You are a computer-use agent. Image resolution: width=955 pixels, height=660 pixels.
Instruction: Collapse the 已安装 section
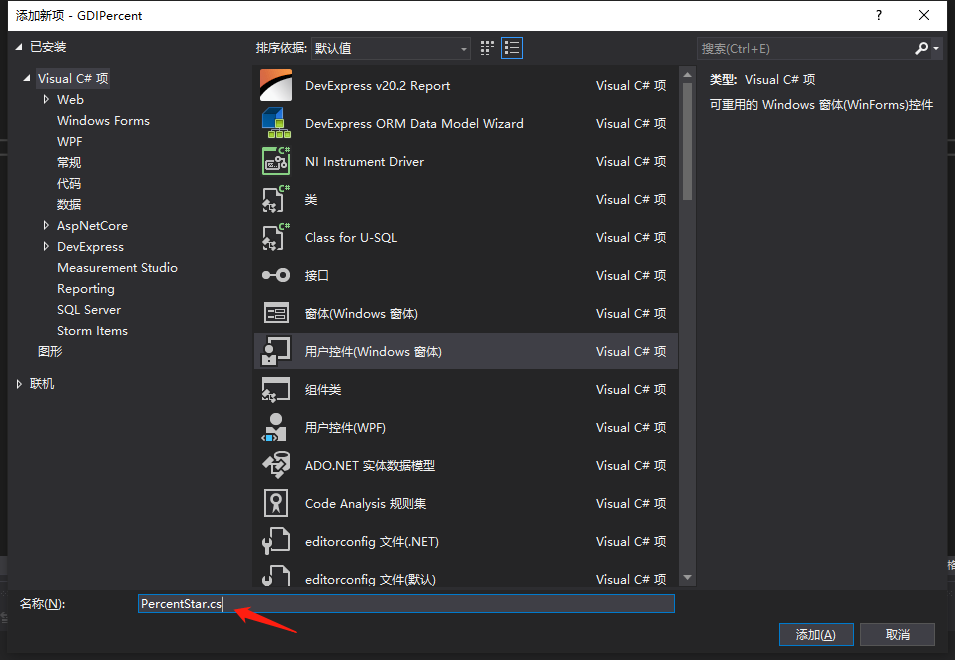click(x=19, y=47)
